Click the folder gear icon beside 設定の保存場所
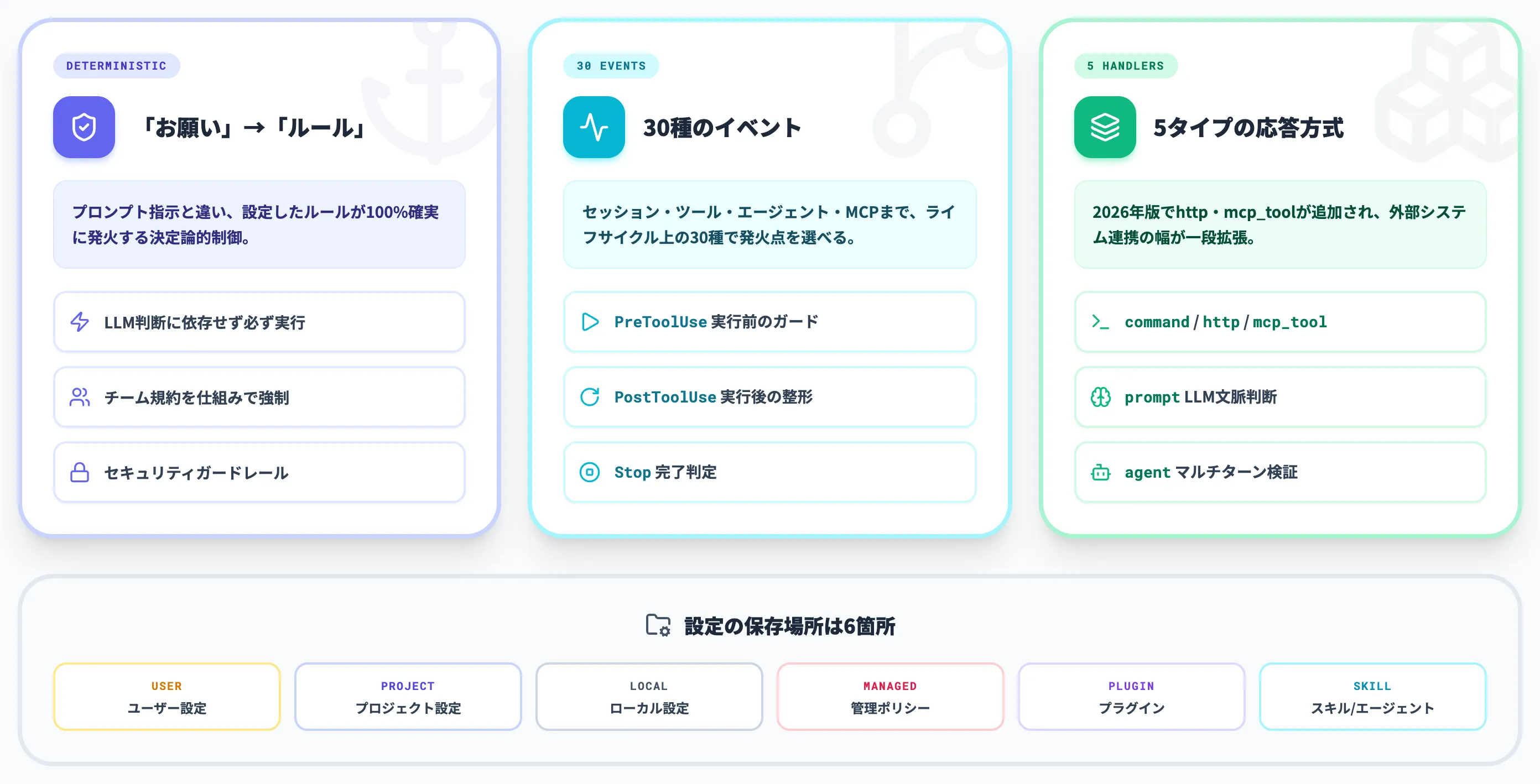The image size is (1540, 784). (658, 626)
